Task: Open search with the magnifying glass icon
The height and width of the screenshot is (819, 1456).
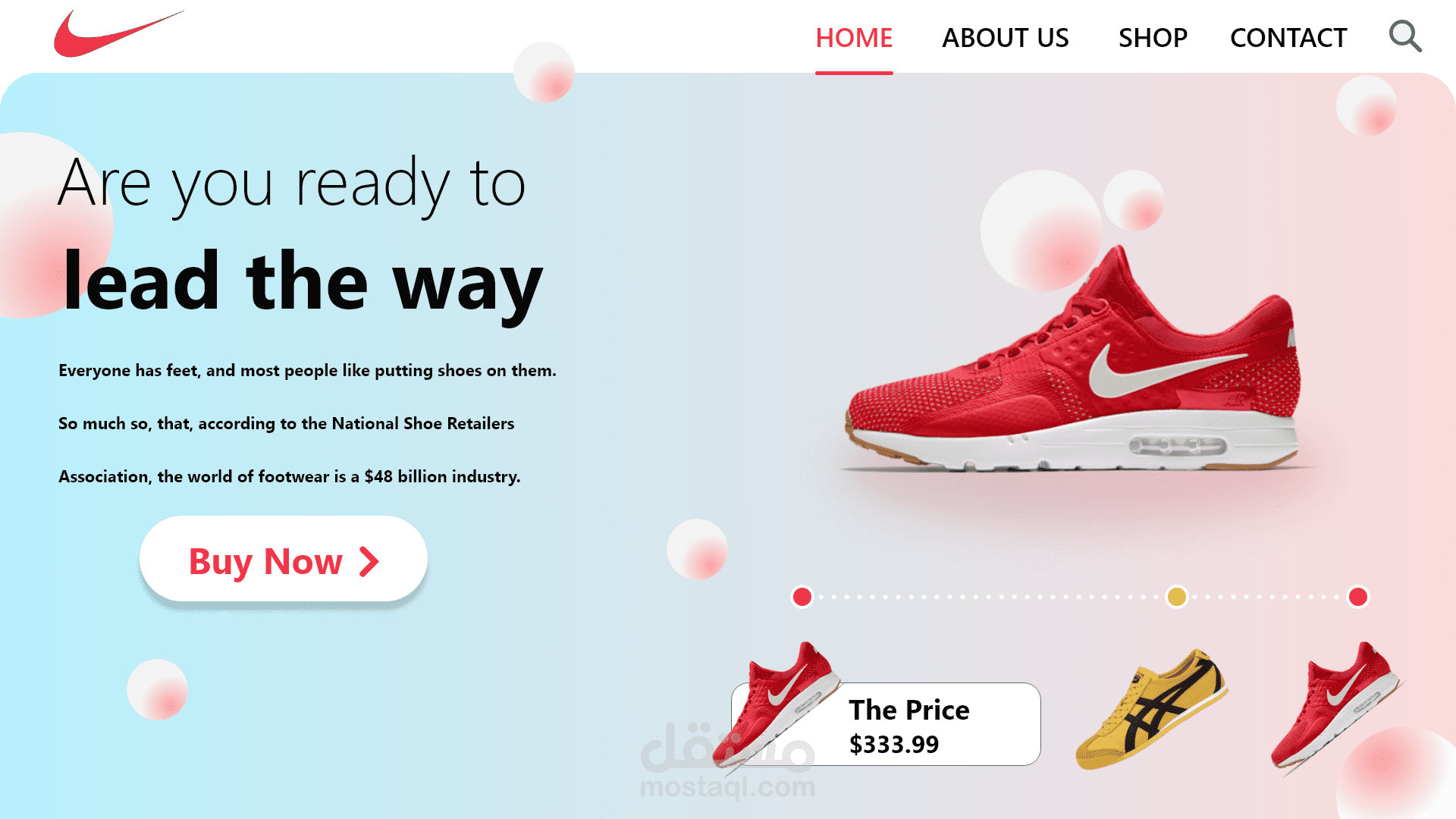Action: click(x=1405, y=36)
